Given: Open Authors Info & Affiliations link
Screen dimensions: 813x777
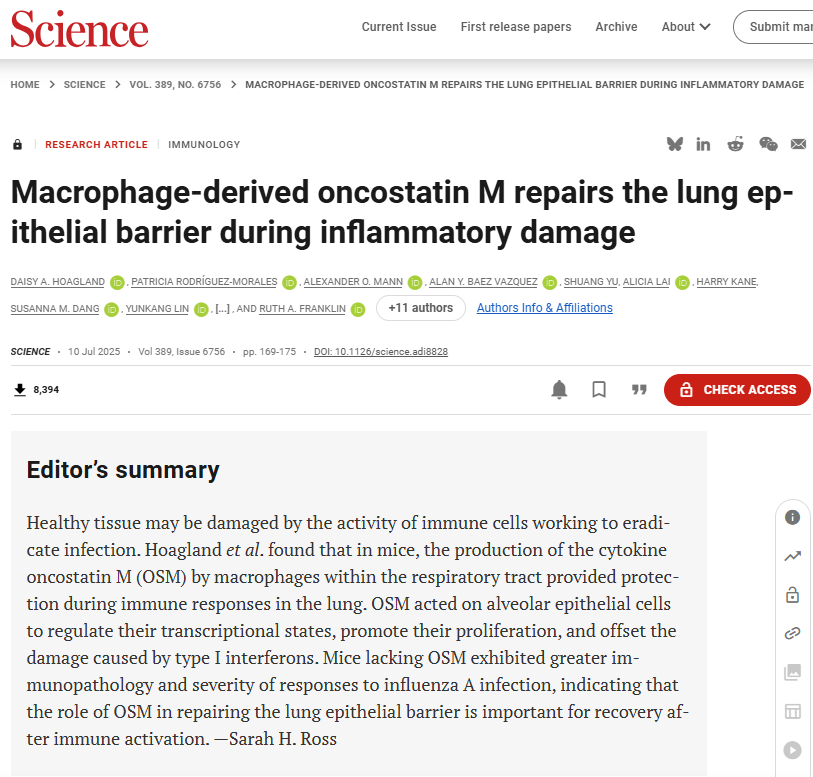Looking at the screenshot, I should (544, 308).
